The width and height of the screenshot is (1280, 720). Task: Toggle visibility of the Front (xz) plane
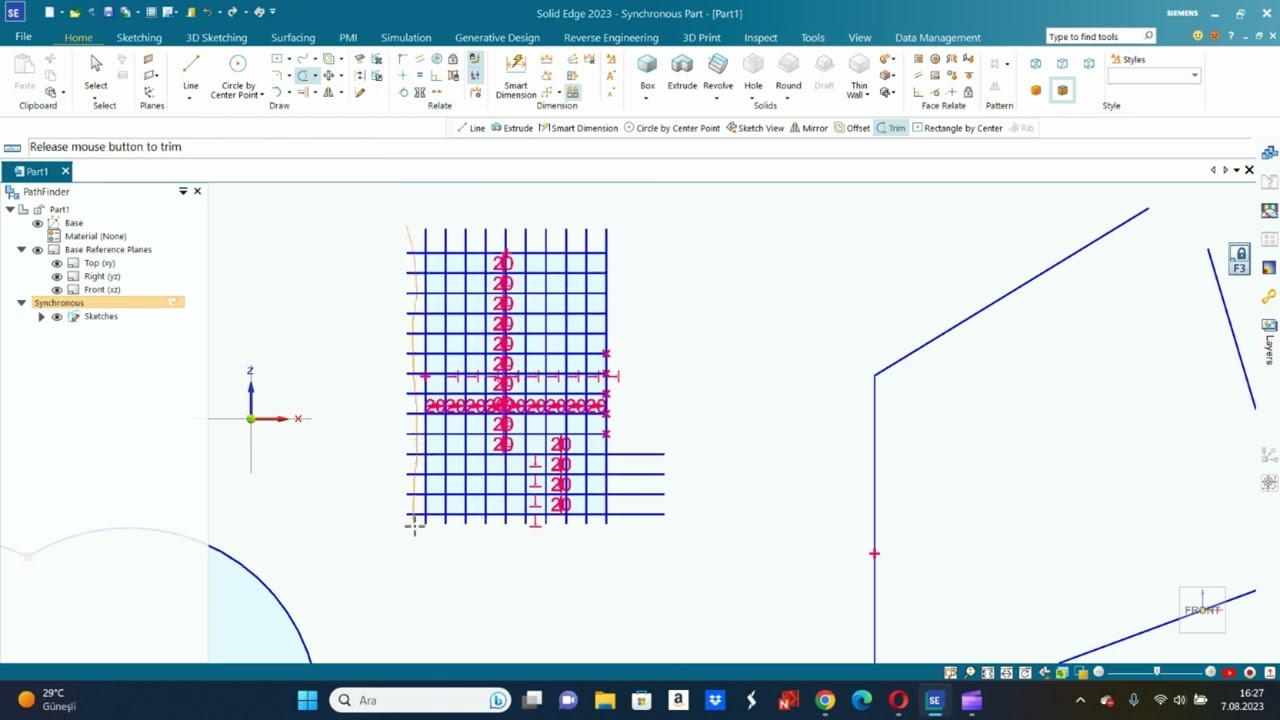(57, 290)
